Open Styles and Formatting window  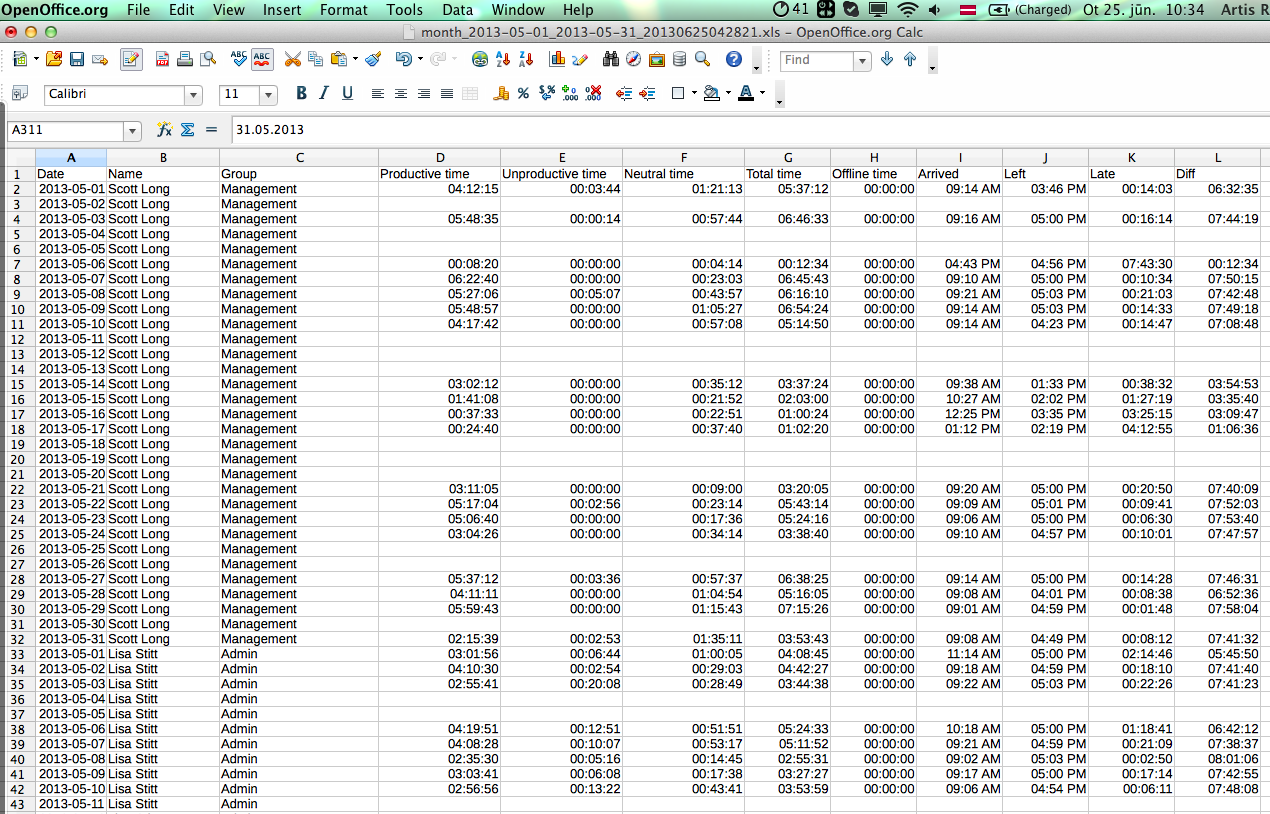click(x=20, y=94)
